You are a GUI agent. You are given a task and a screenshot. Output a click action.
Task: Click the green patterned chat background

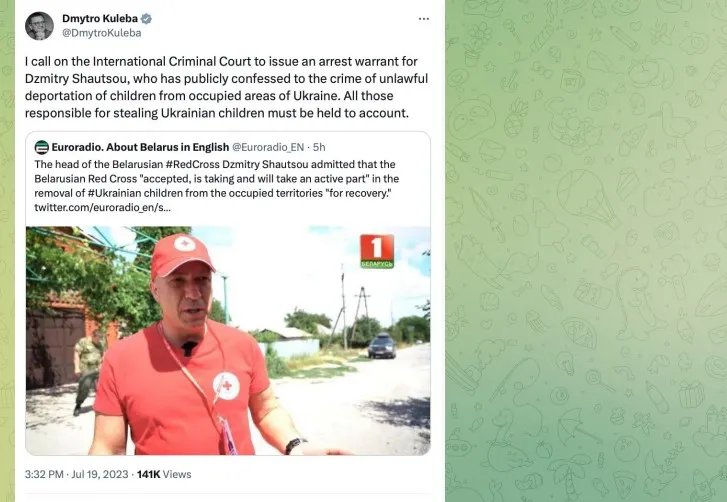coord(586,251)
